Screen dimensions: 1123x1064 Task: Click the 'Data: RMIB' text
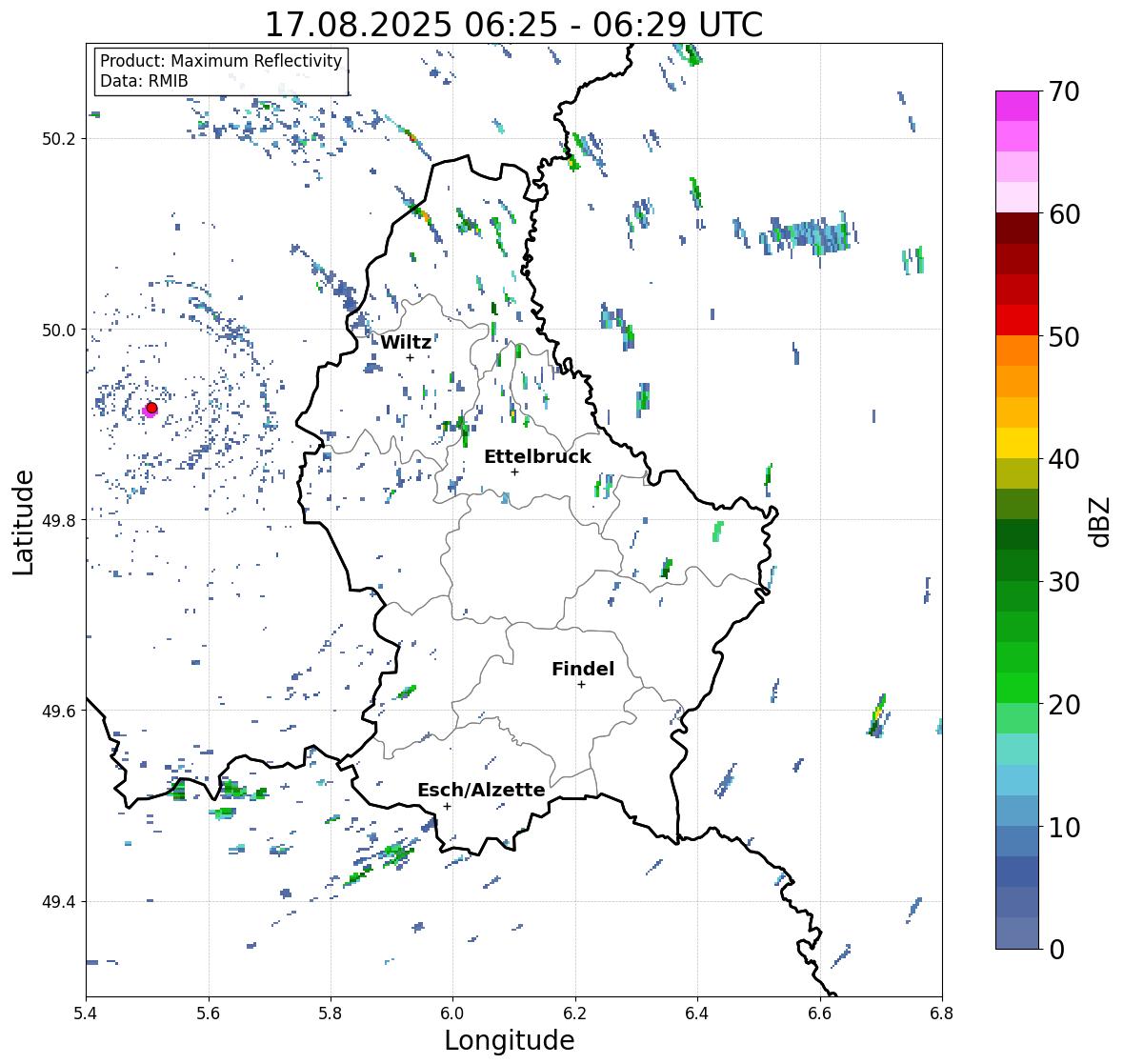tap(144, 81)
